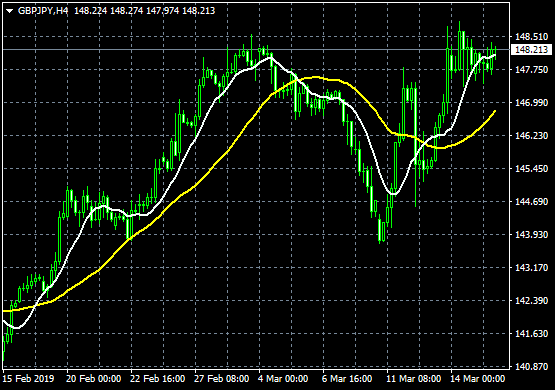Click the 15 Feb 2019 date label
This screenshot has width=555, height=390.
pos(28,379)
